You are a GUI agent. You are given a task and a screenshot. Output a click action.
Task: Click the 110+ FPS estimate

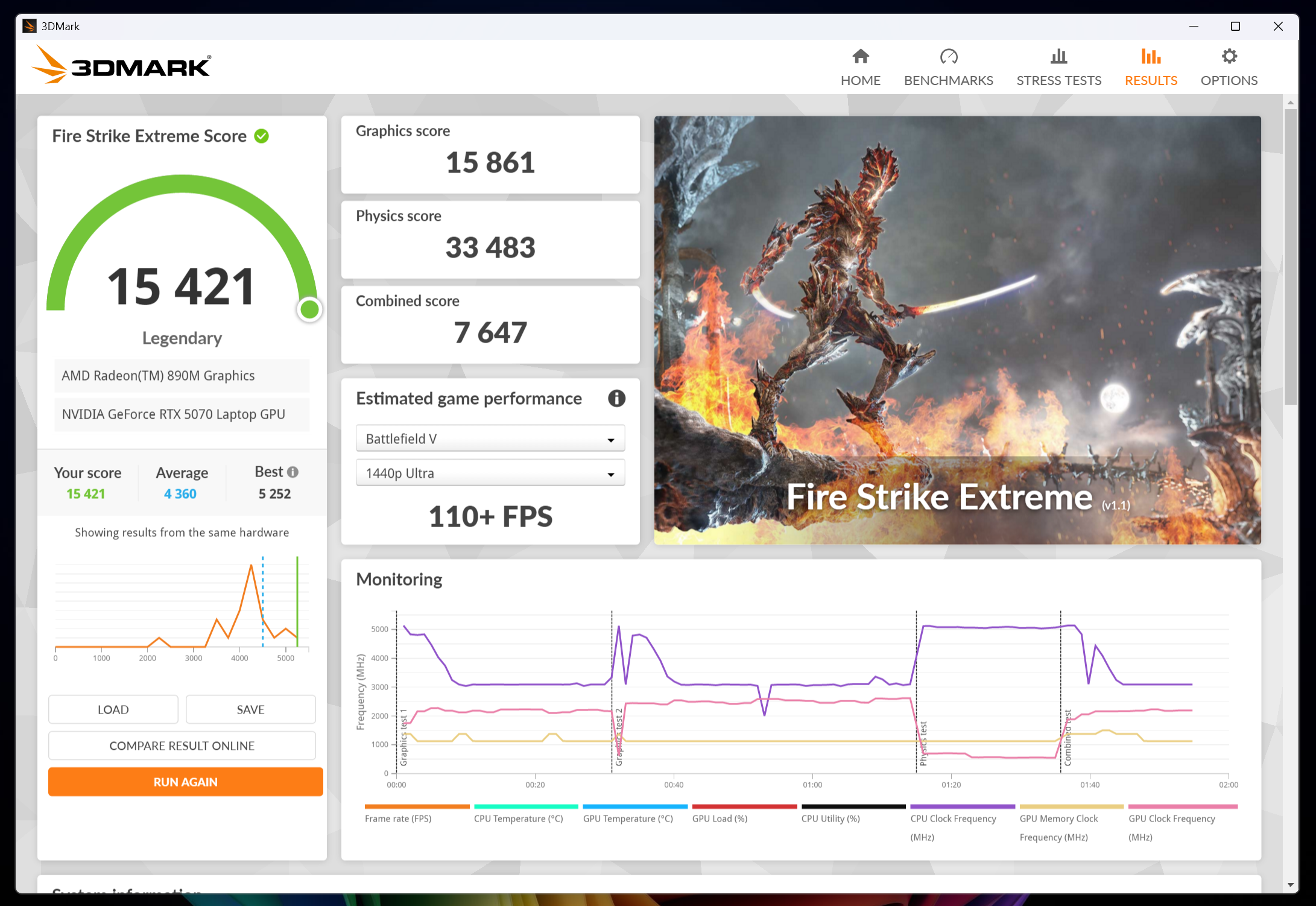pos(490,517)
